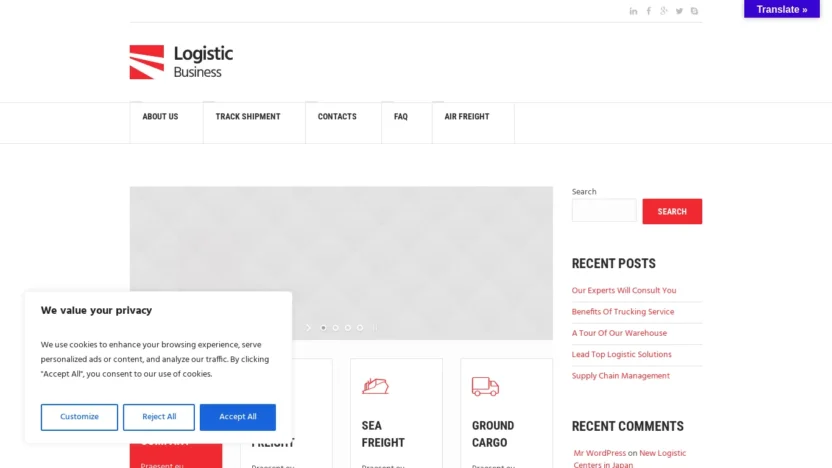This screenshot has height=468, width=832.
Task: Click the red Search button
Action: [672, 211]
